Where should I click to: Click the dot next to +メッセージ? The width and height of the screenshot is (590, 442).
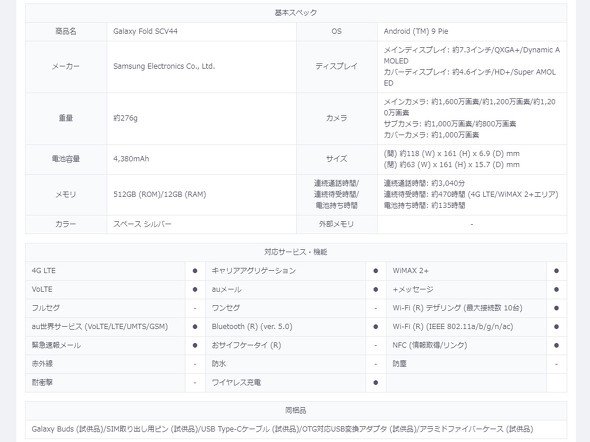(556, 289)
